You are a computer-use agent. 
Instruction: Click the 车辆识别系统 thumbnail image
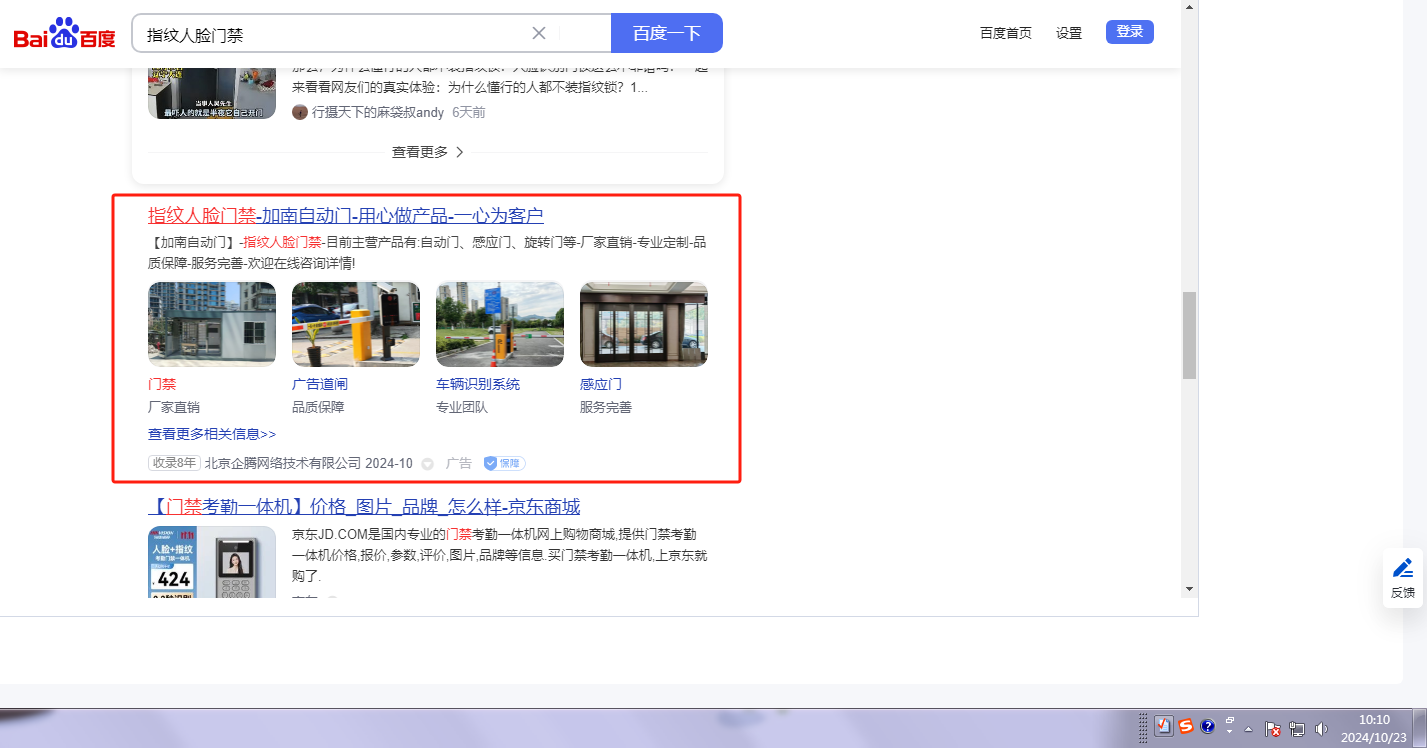point(500,324)
